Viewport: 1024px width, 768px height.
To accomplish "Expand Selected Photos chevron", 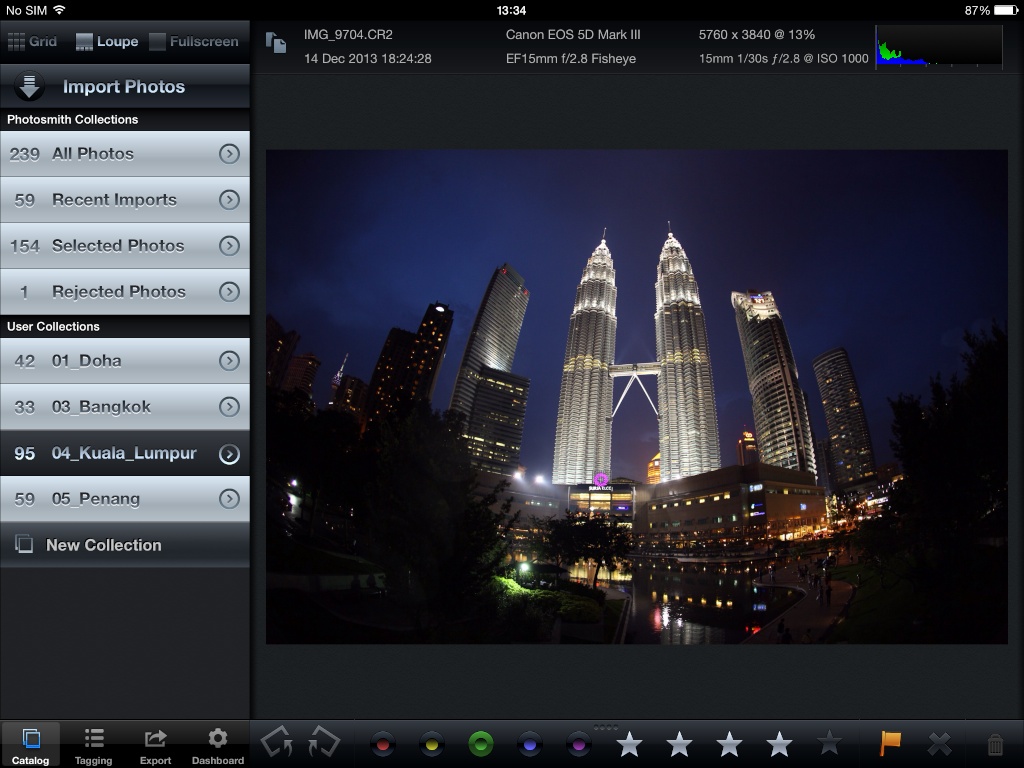I will coord(229,246).
